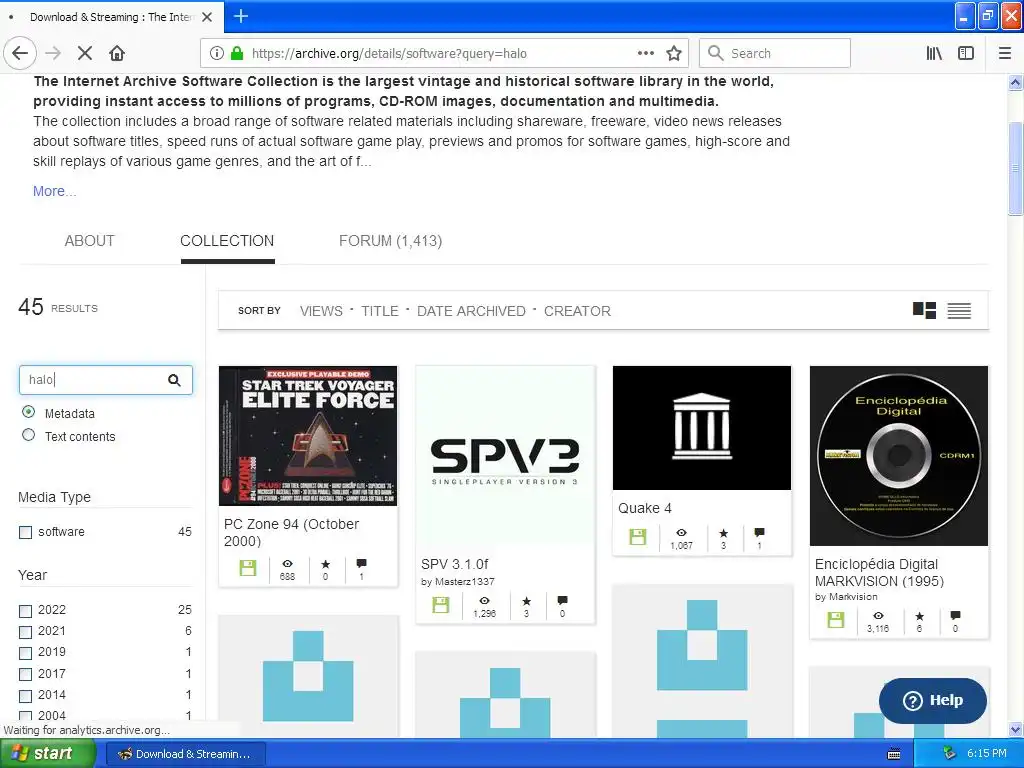This screenshot has height=768, width=1024.
Task: Open the page actions three-dot menu
Action: [x=645, y=54]
